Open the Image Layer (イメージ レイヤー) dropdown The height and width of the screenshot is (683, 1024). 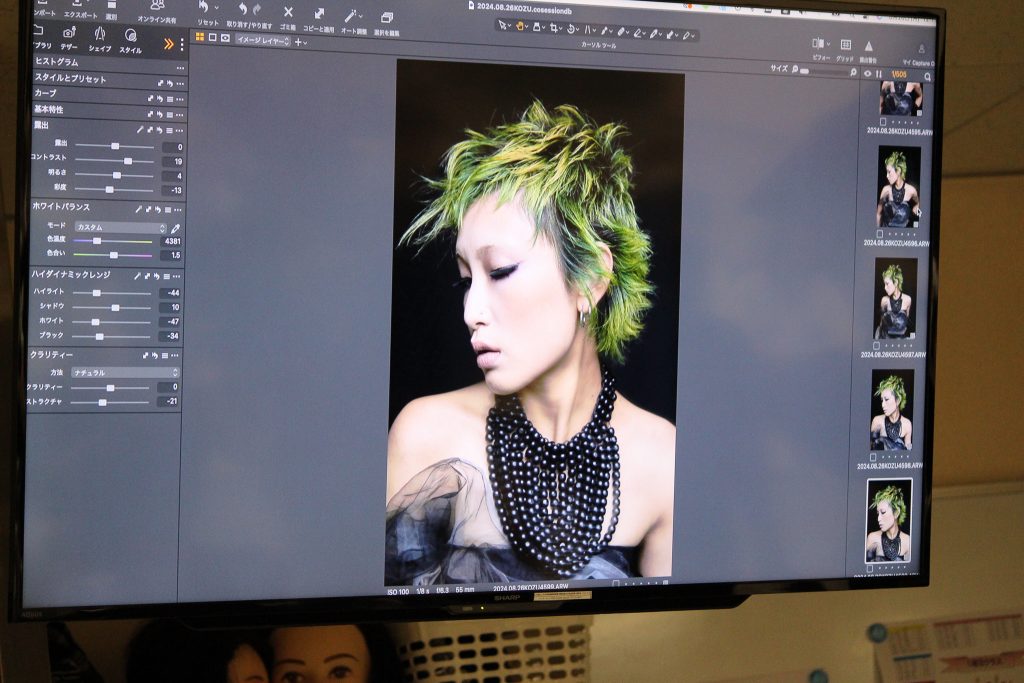click(x=263, y=40)
